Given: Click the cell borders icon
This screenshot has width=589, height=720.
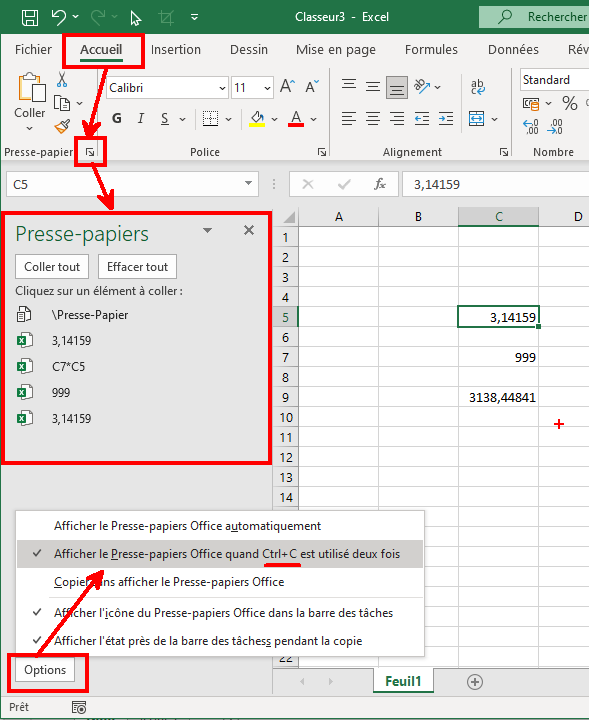Looking at the screenshot, I should point(210,118).
